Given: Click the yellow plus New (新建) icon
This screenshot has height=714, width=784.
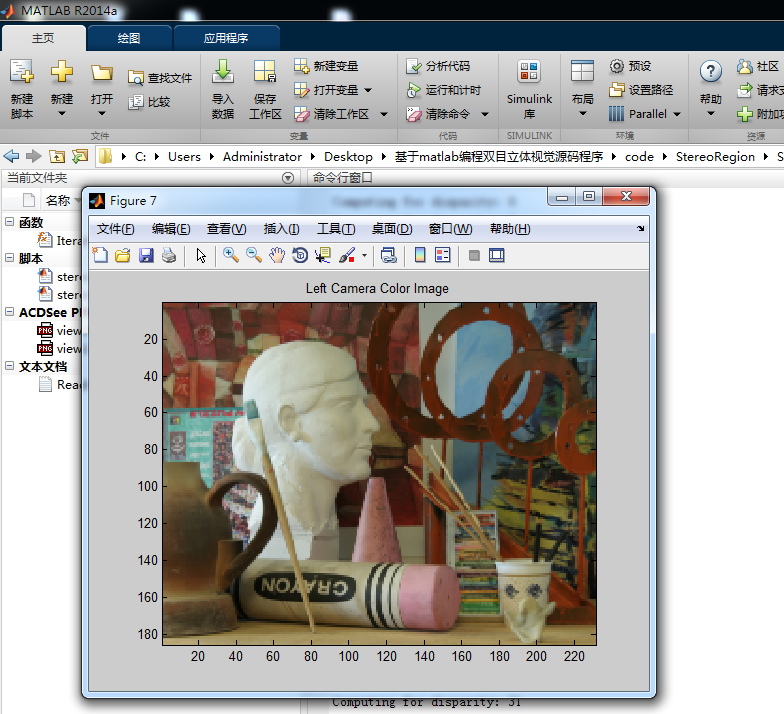Looking at the screenshot, I should click(x=62, y=72).
